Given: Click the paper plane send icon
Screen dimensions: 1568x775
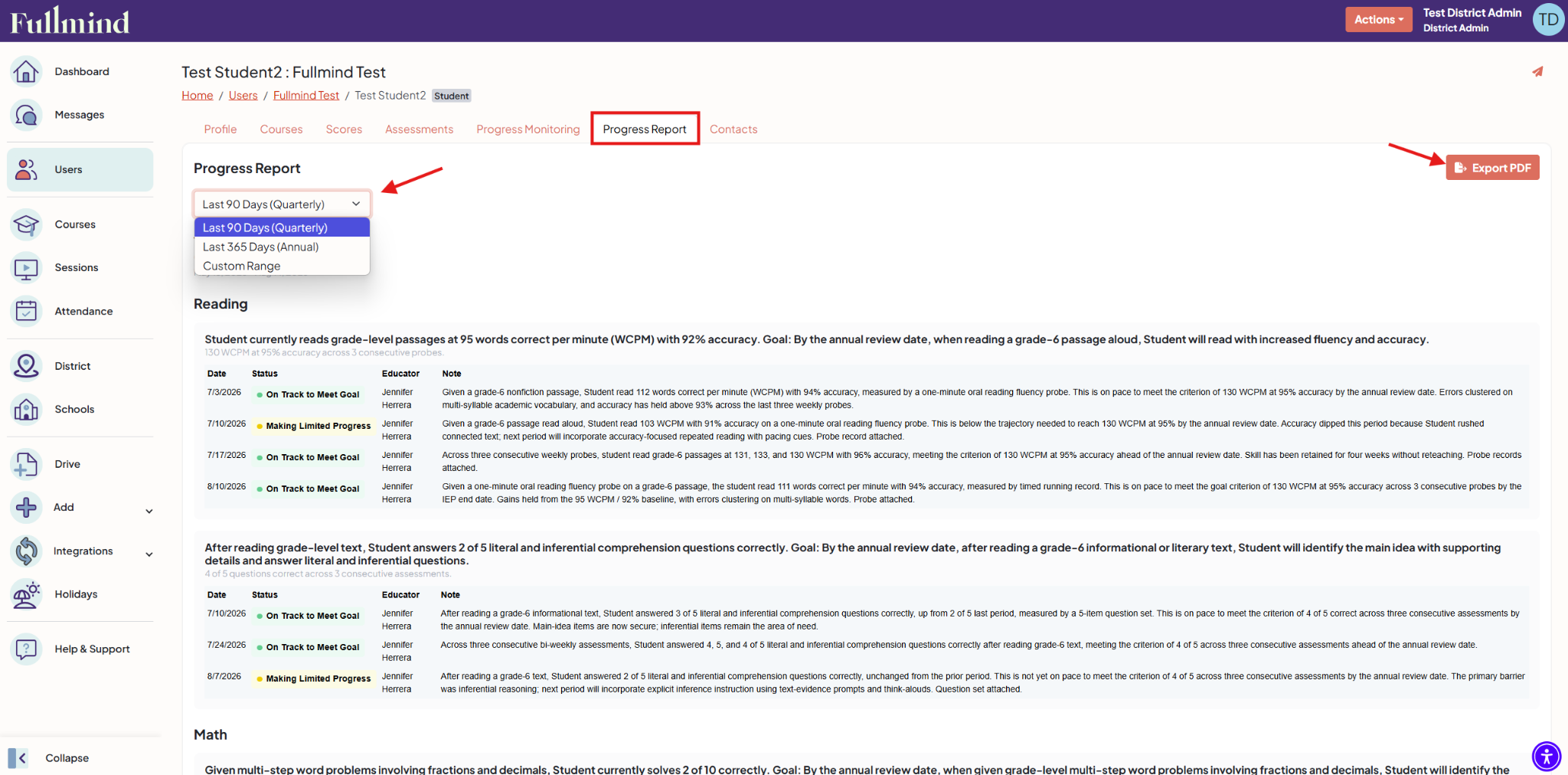Looking at the screenshot, I should tap(1537, 71).
